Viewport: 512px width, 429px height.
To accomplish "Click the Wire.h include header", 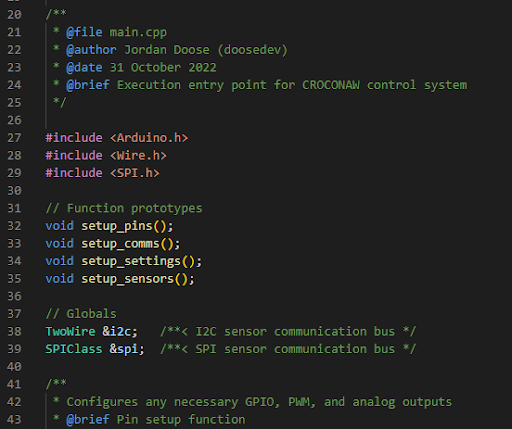I will pos(138,155).
